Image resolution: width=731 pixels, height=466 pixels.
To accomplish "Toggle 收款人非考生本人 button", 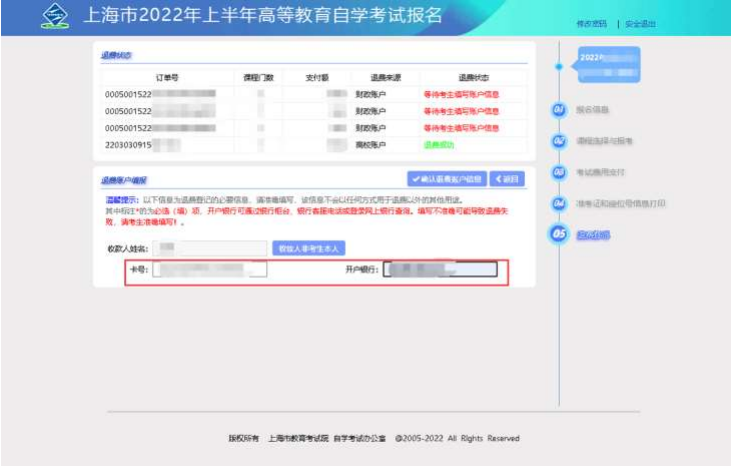I will [309, 247].
